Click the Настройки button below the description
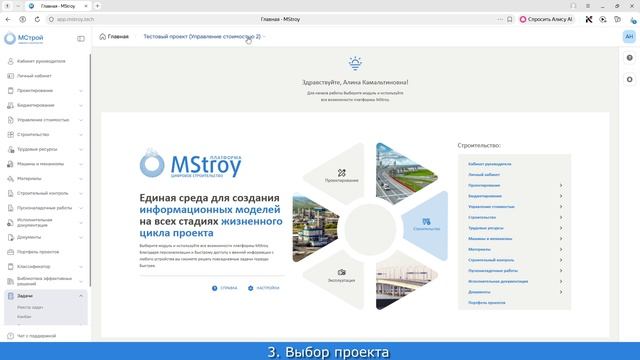Screen dimensions: 640x360 264,288
